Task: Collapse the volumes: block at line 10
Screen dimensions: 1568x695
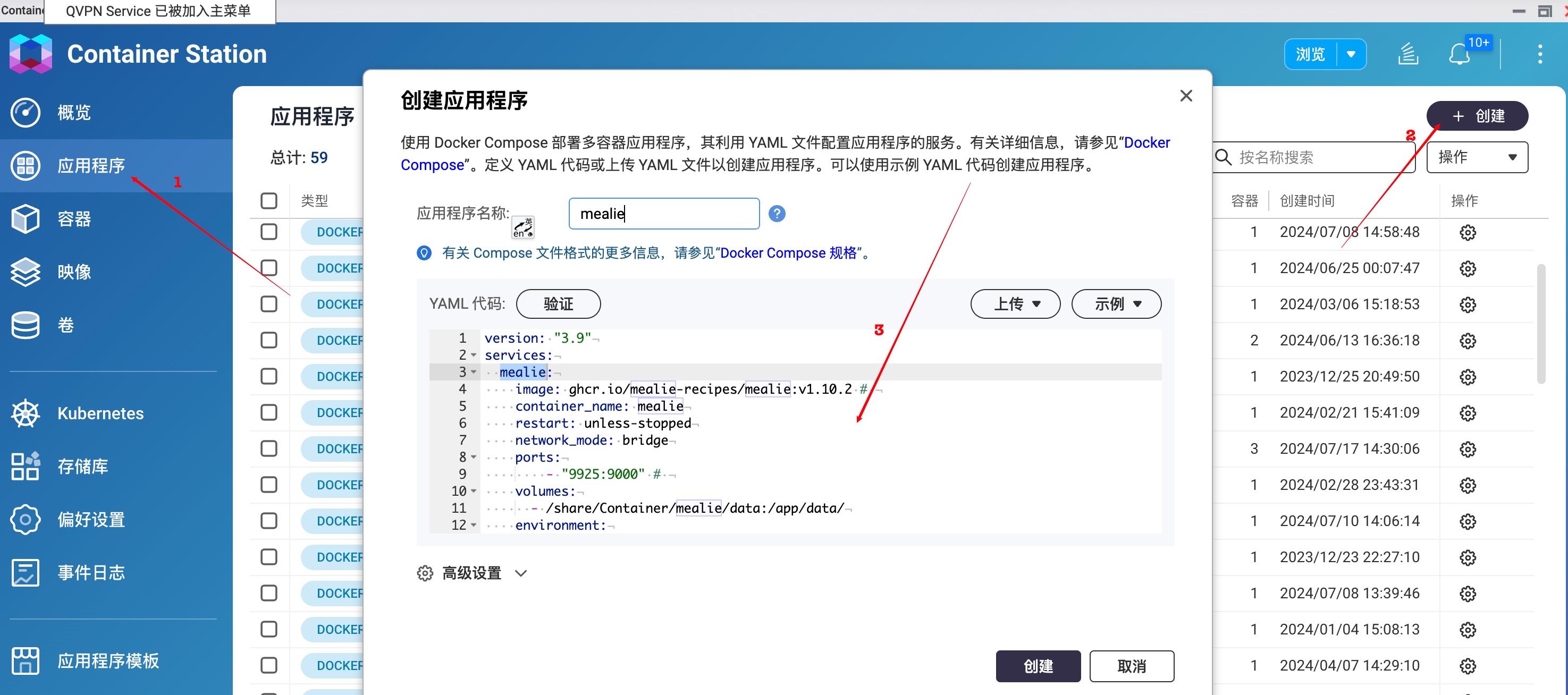Action: coord(474,491)
